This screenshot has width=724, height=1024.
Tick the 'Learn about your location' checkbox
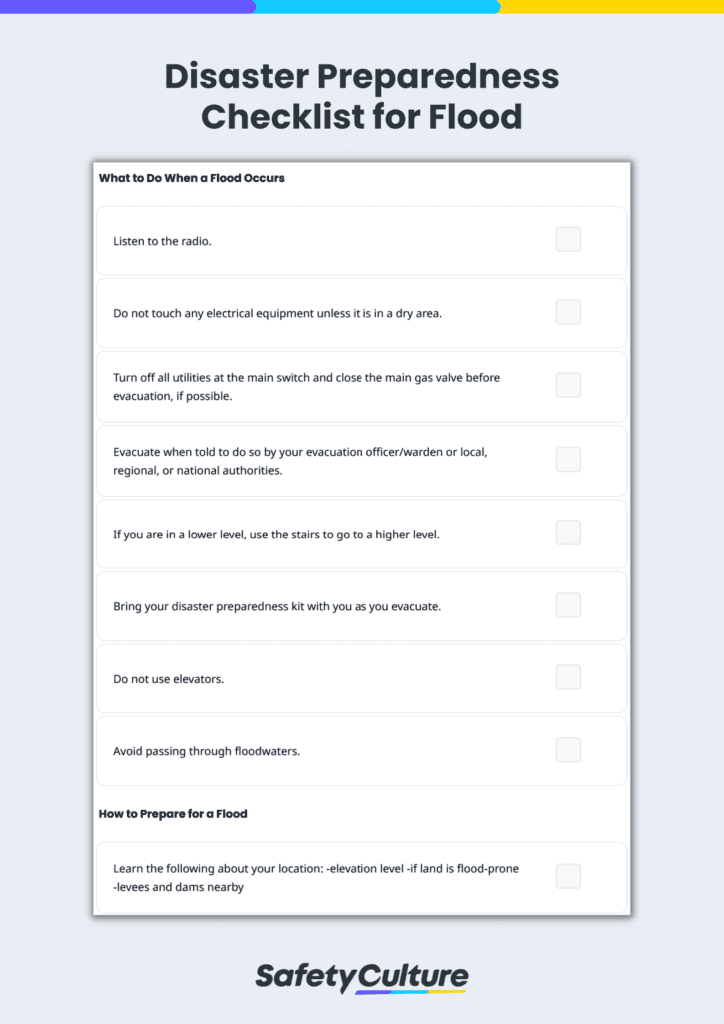(568, 876)
